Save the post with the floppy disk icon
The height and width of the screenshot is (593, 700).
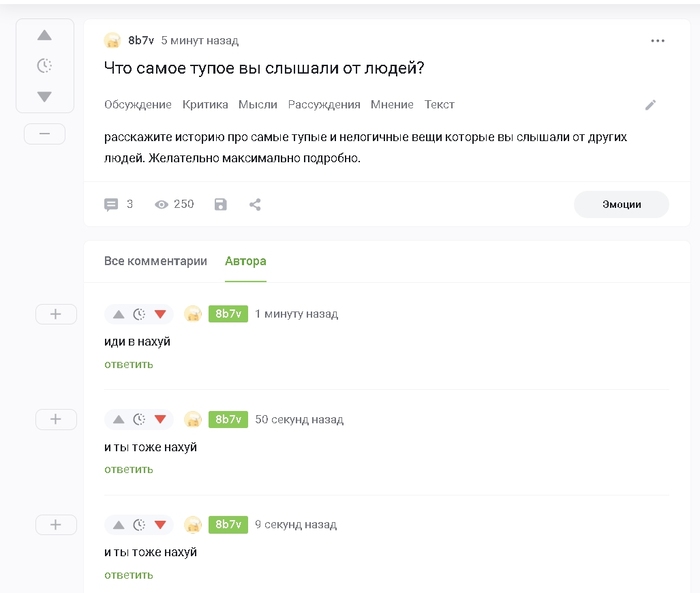[221, 205]
